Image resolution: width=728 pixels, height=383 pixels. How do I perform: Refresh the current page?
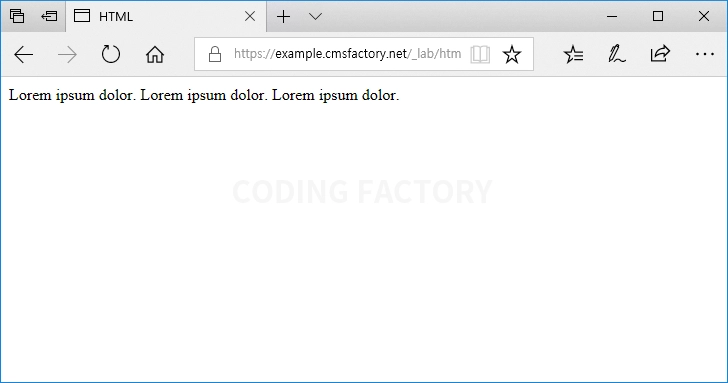pyautogui.click(x=110, y=54)
